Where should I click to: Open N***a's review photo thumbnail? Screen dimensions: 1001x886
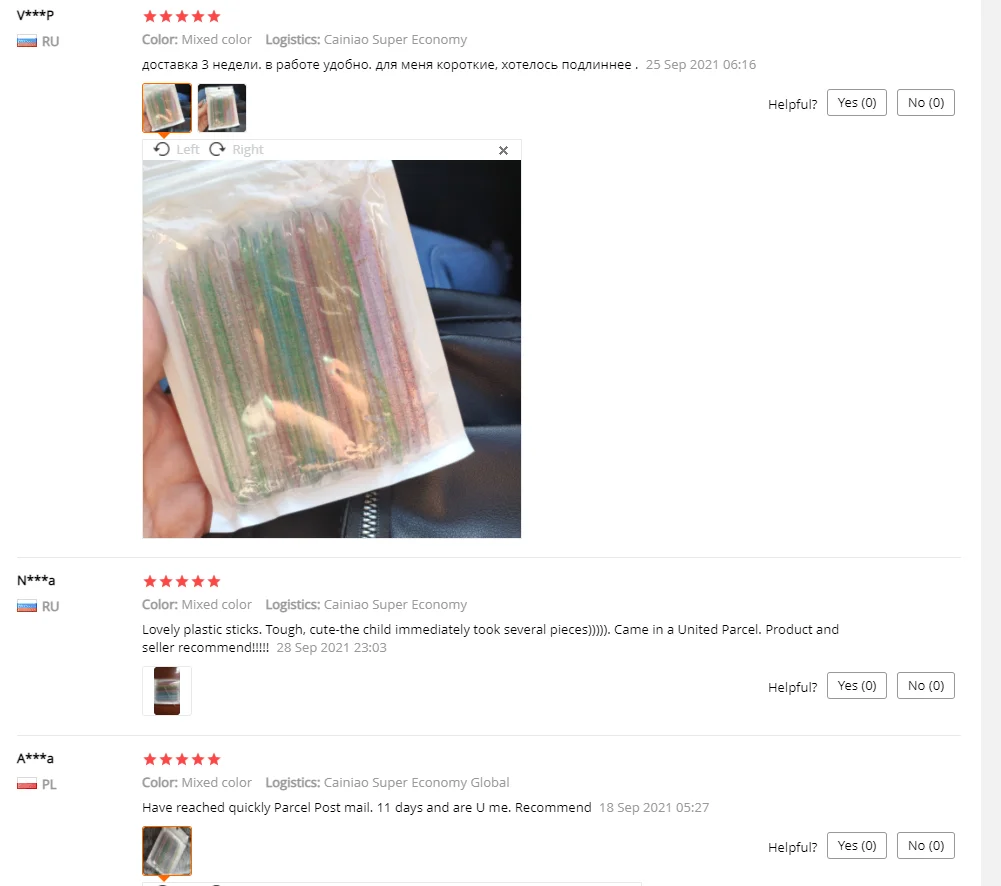point(167,691)
